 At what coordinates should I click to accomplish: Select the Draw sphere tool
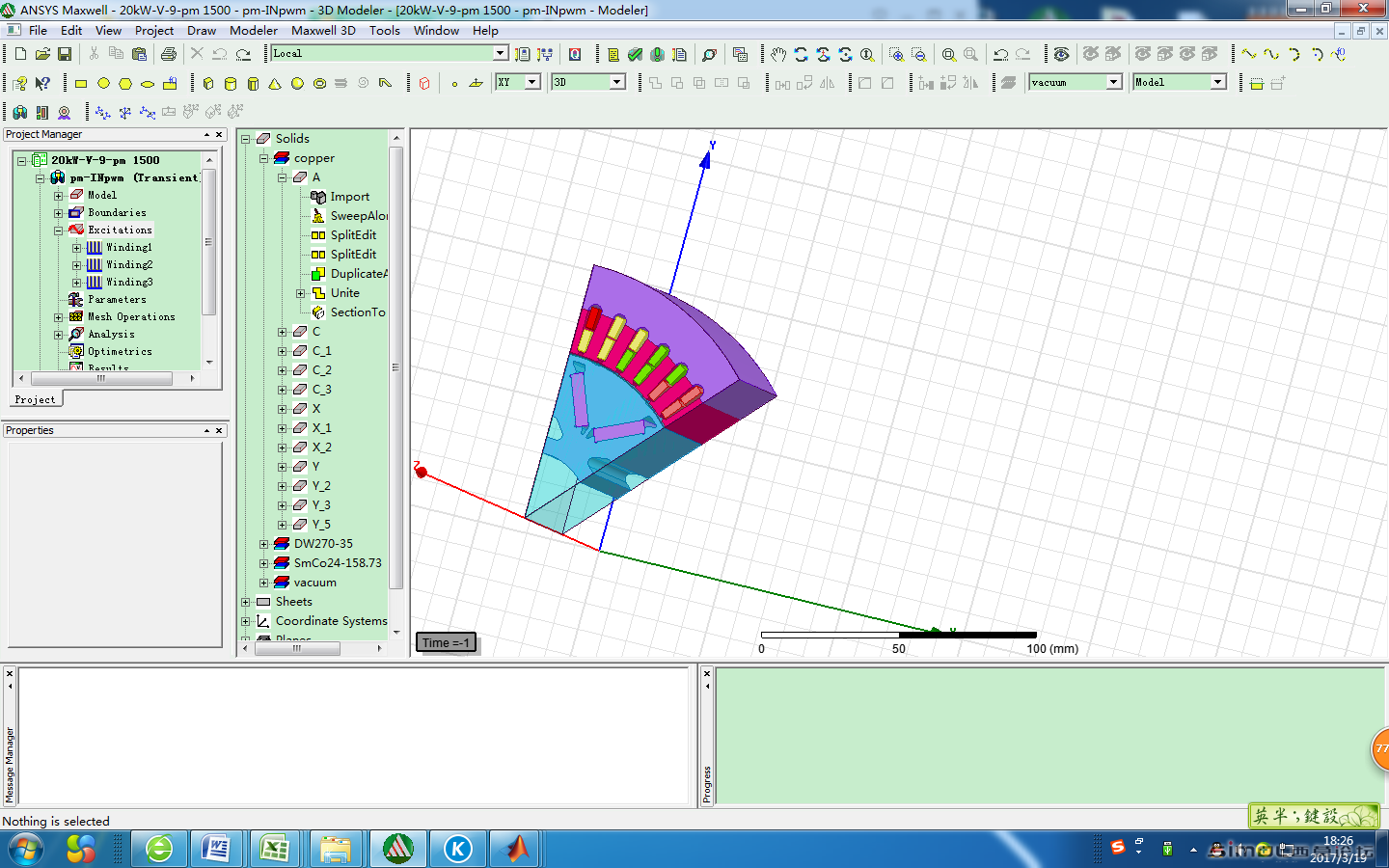pyautogui.click(x=297, y=84)
